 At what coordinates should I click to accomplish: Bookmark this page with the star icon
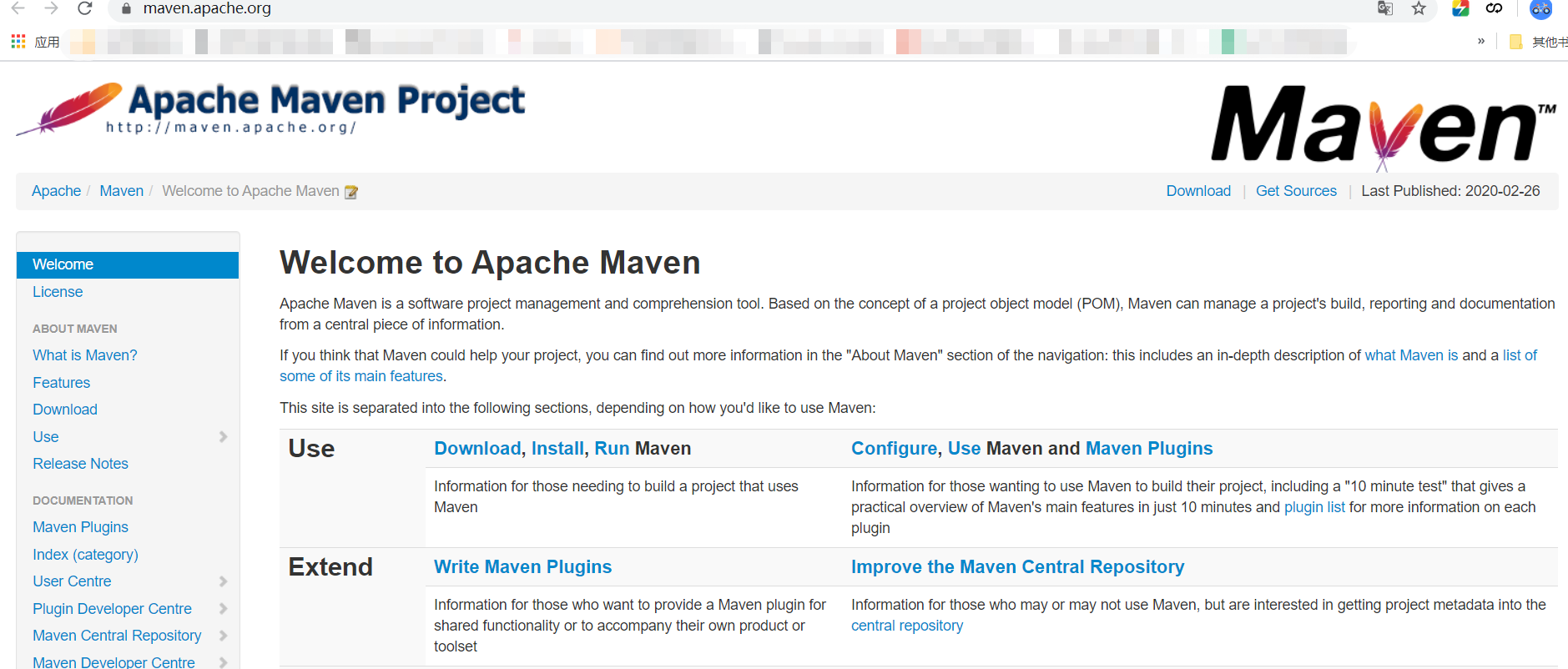click(x=1419, y=8)
